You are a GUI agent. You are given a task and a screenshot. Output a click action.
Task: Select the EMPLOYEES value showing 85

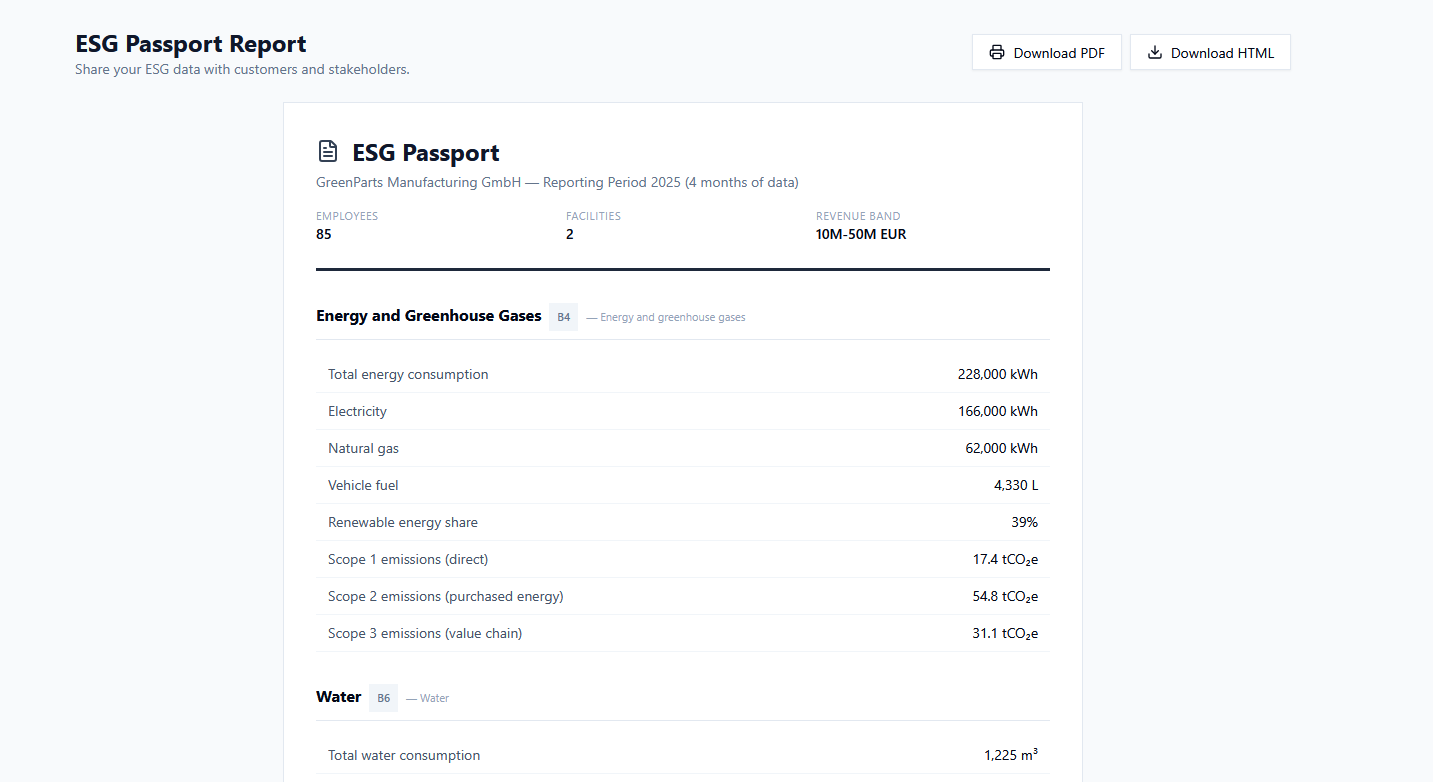click(x=323, y=234)
